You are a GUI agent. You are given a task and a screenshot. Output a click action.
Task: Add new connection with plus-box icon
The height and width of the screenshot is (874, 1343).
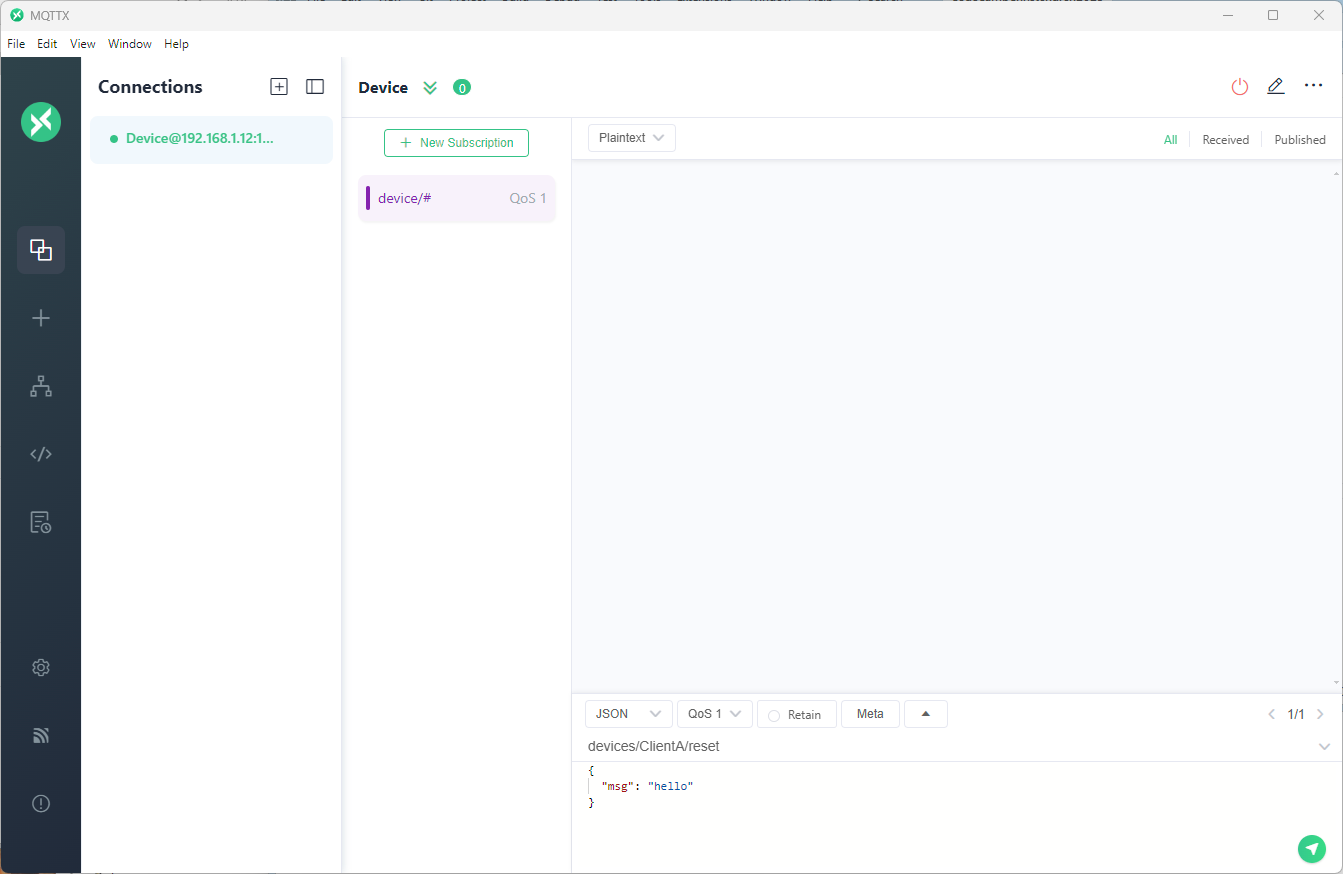[279, 87]
